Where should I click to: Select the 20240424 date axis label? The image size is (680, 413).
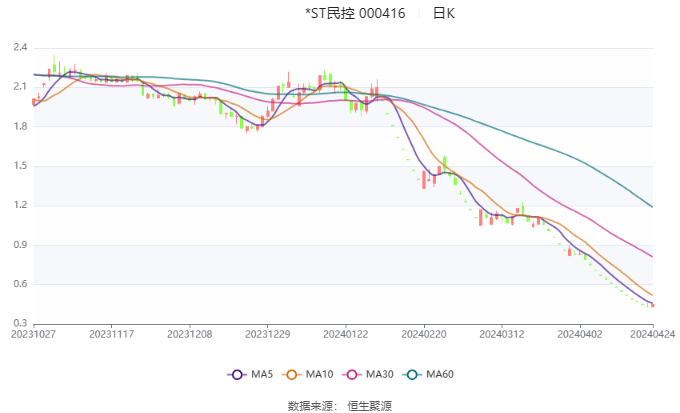tap(653, 334)
